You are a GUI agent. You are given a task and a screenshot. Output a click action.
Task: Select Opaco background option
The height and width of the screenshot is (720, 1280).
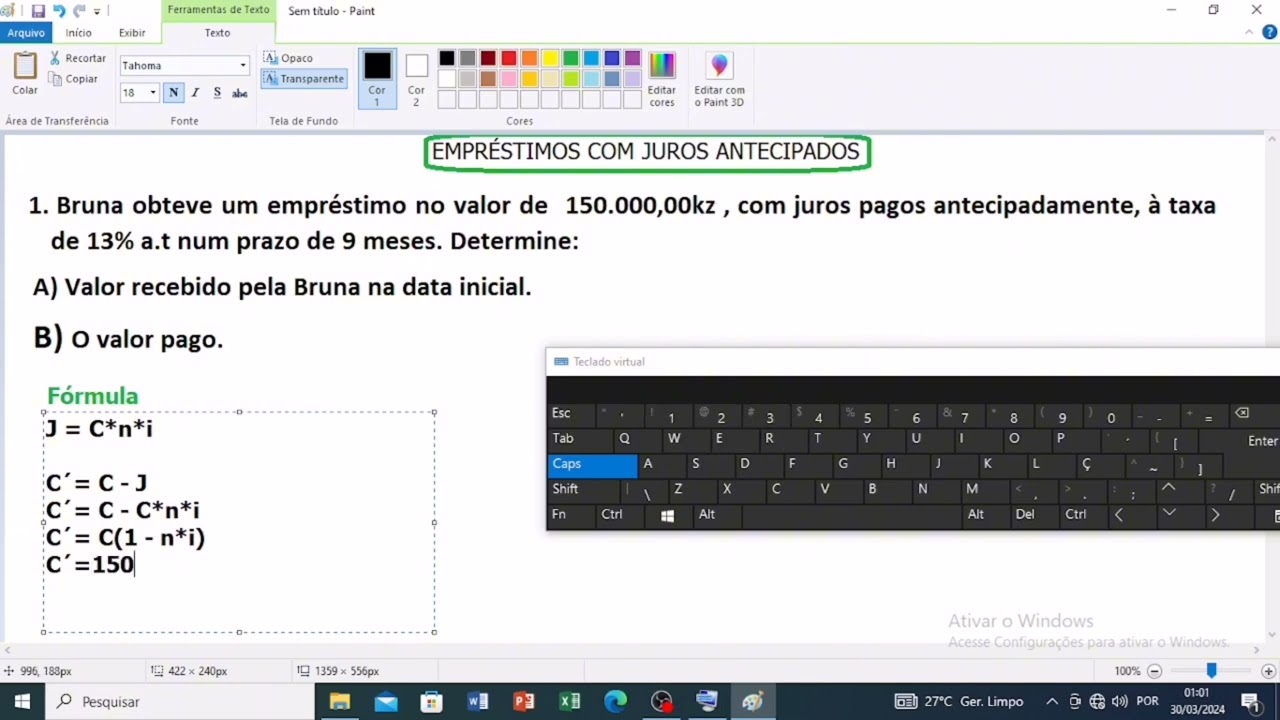pos(289,58)
